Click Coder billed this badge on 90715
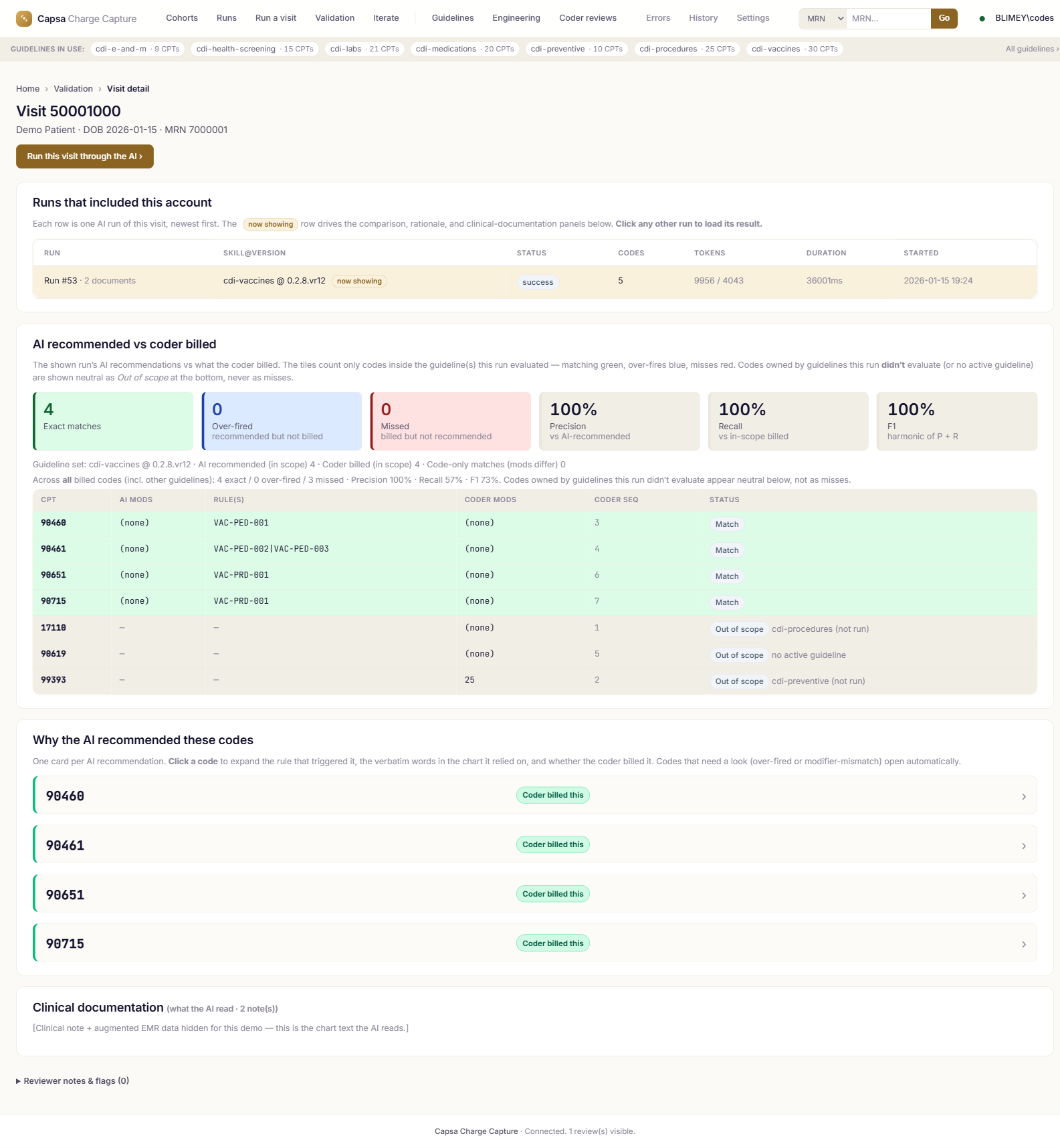This screenshot has width=1060, height=1148. (x=553, y=943)
